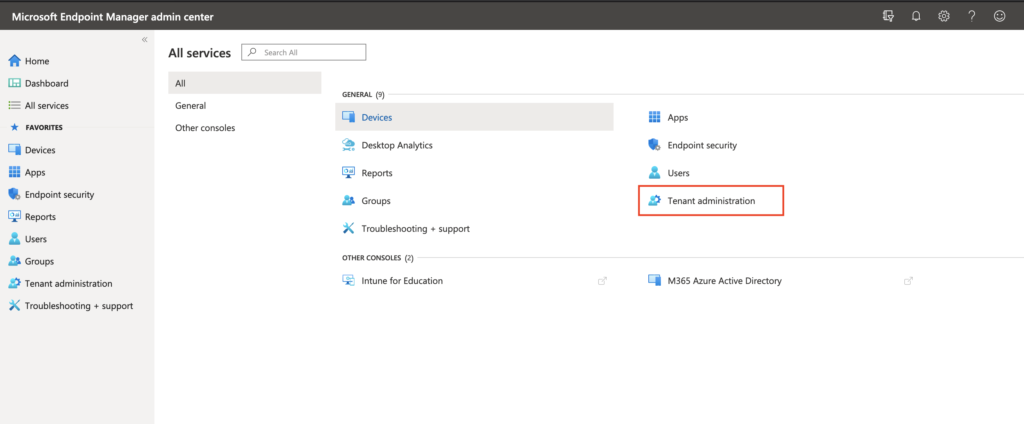1024x424 pixels.
Task: Click the Groups icon in General list
Action: pos(349,201)
